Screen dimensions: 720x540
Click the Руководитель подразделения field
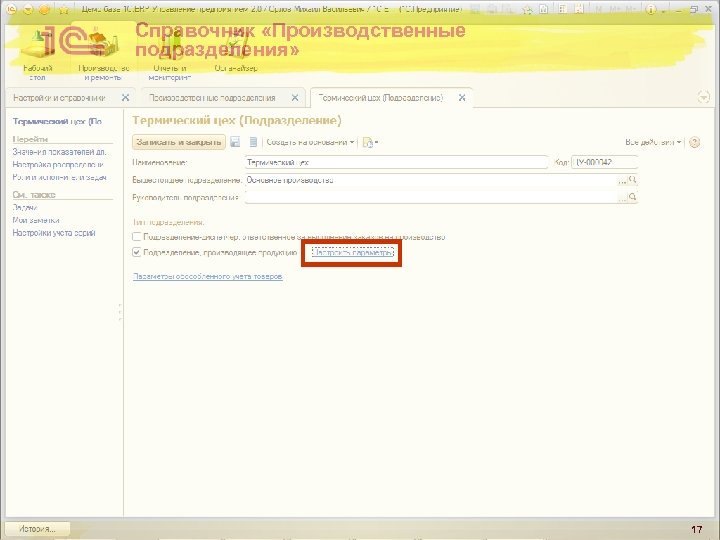point(431,197)
